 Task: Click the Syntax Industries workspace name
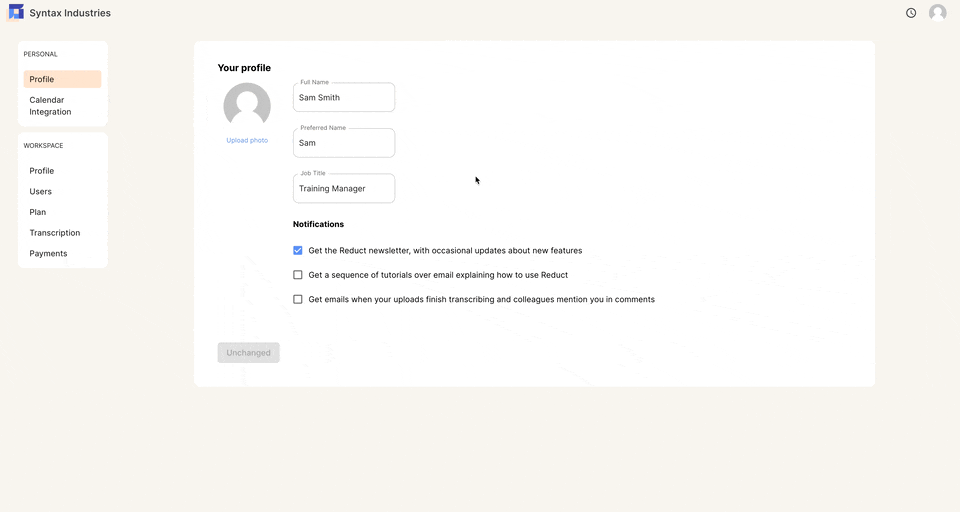70,13
